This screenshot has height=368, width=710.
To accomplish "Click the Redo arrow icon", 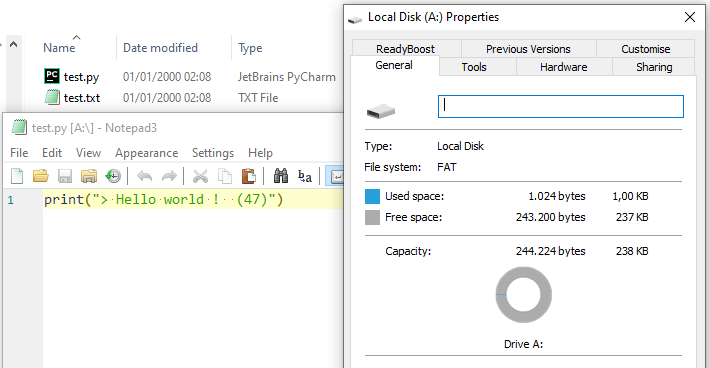I will [x=169, y=176].
